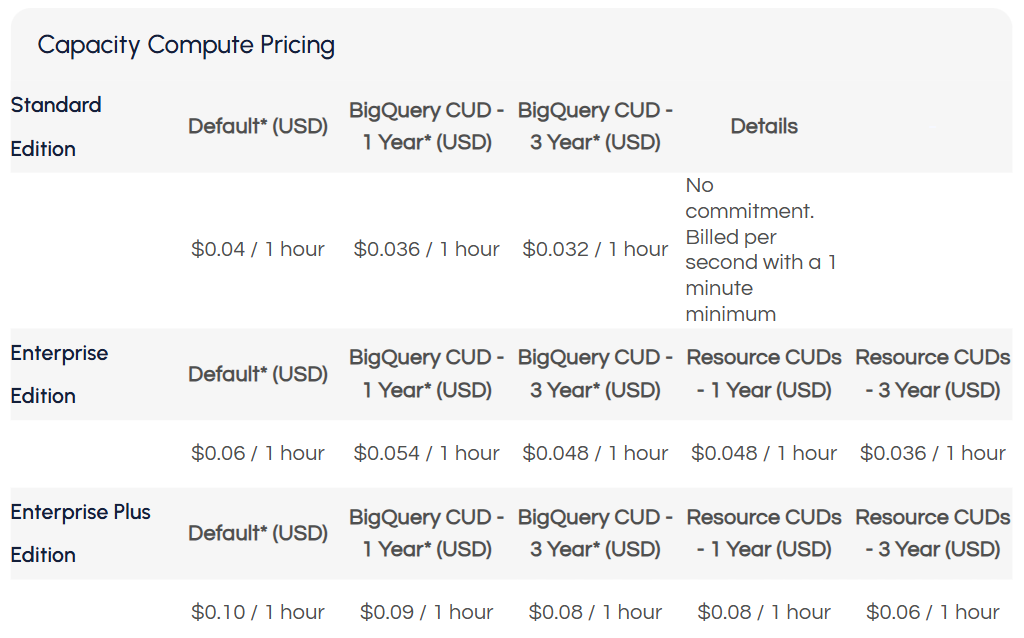
Task: Click the Details column header
Action: 764,127
